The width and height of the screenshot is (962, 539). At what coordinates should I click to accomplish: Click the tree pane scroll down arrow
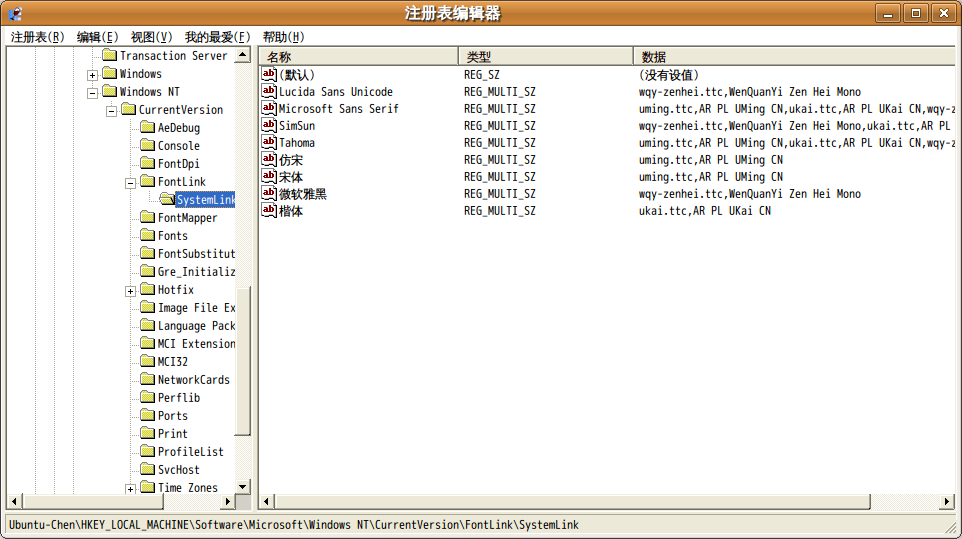point(243,487)
